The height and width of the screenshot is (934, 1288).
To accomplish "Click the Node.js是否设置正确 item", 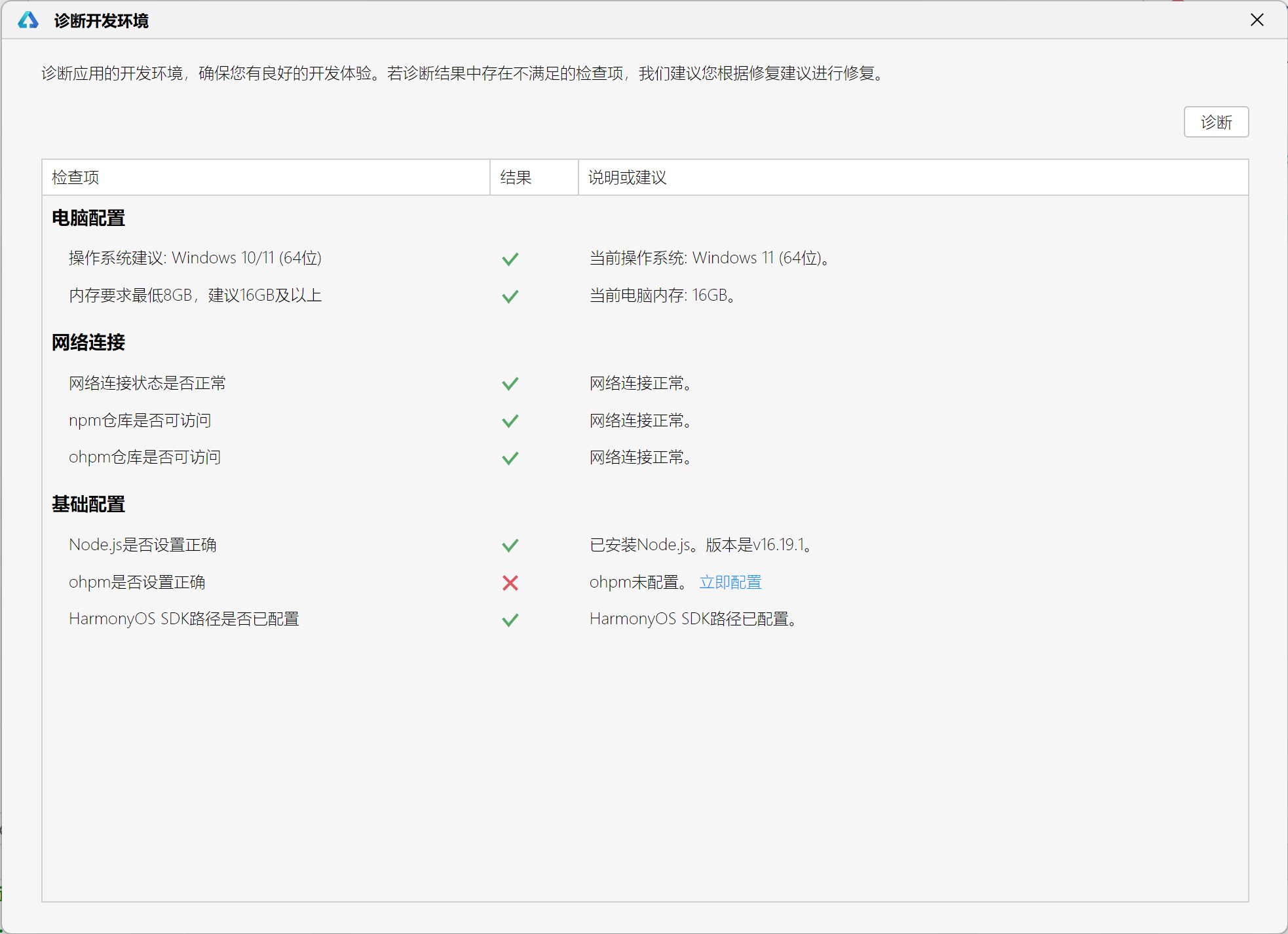I will point(142,545).
